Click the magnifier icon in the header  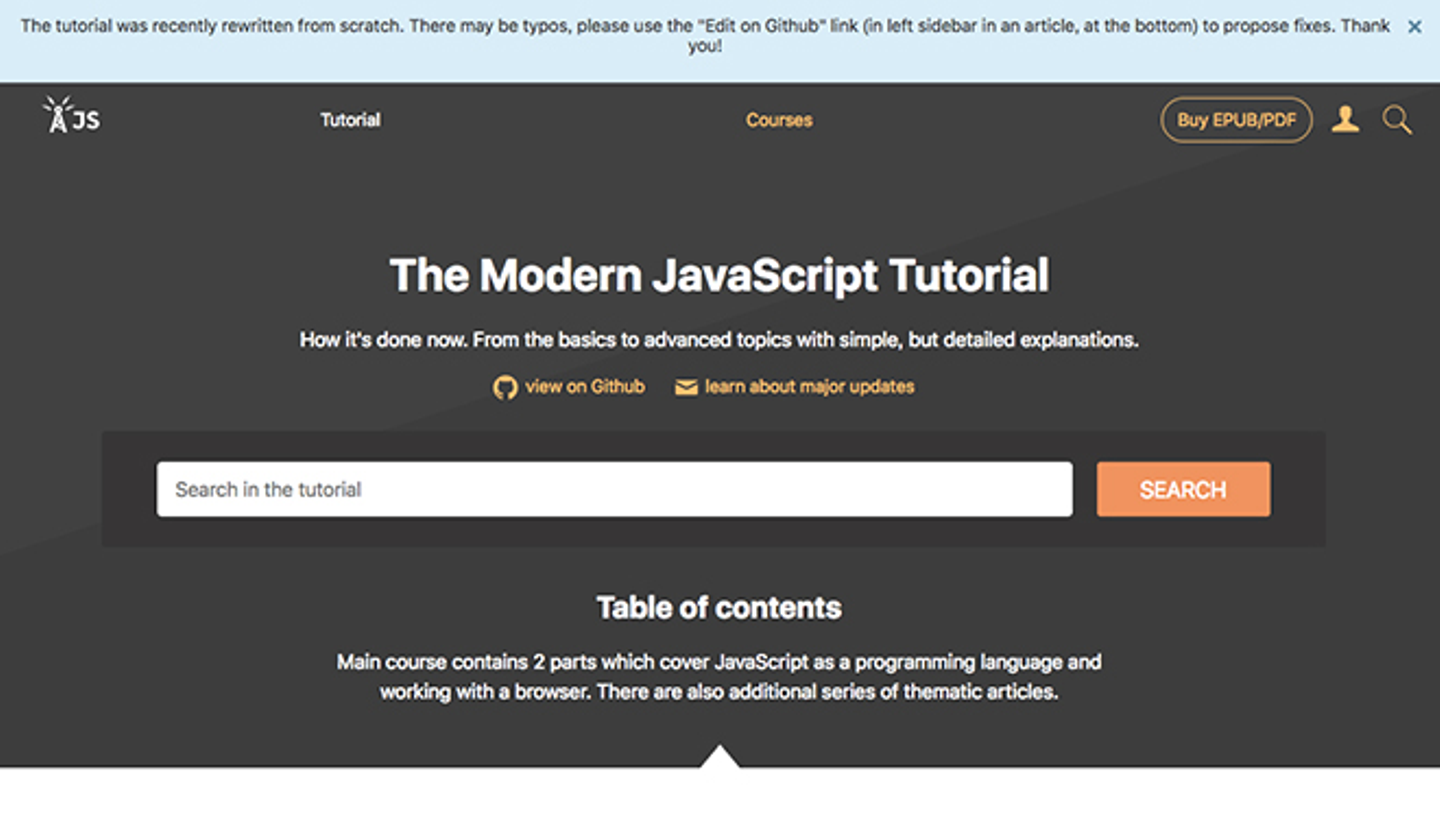click(1397, 121)
